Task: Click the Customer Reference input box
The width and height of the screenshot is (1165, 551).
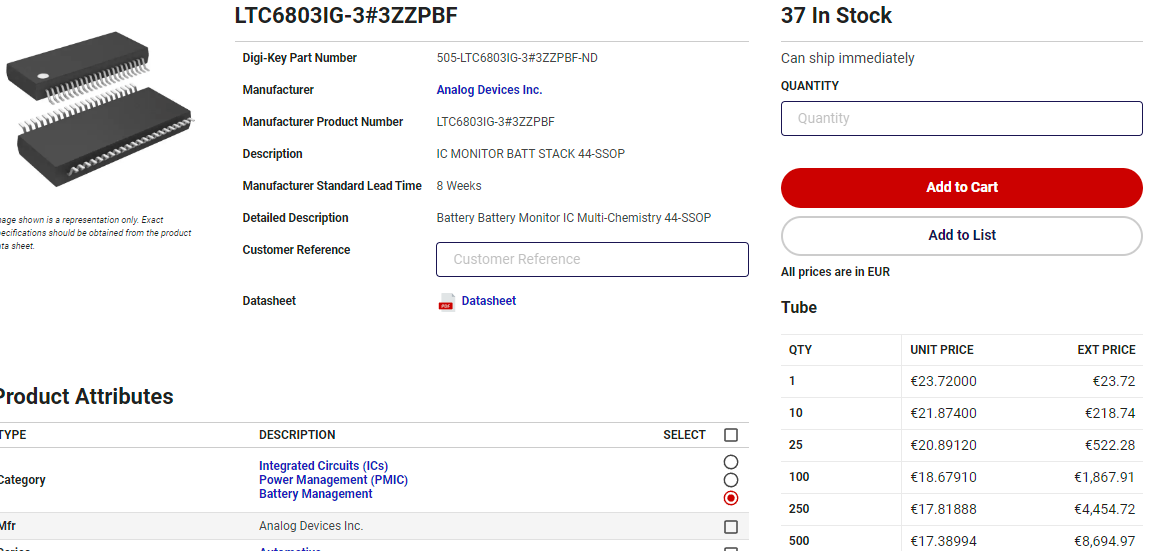Action: pyautogui.click(x=592, y=259)
